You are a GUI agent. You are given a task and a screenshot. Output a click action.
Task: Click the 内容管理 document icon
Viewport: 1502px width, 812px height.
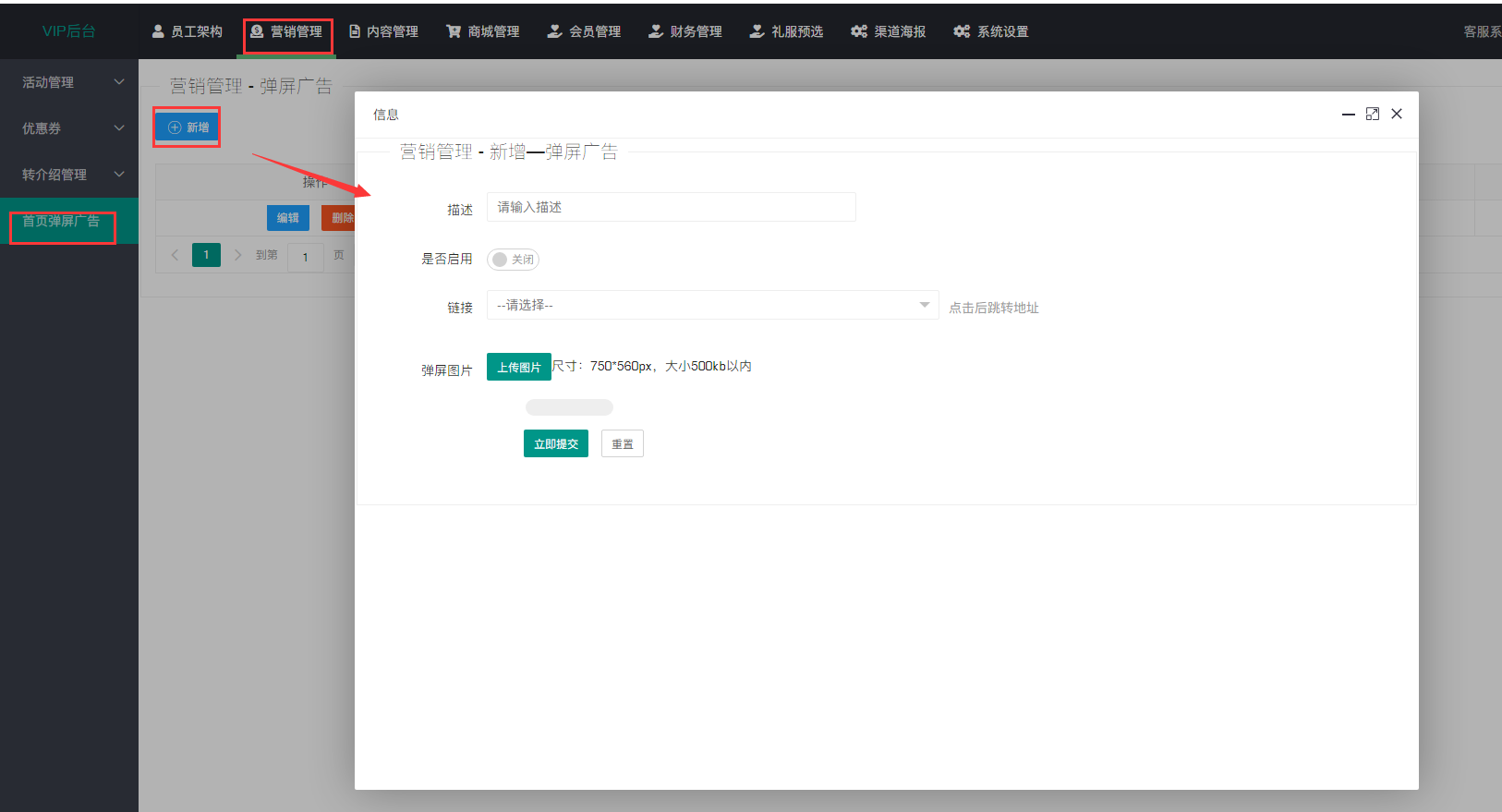355,31
